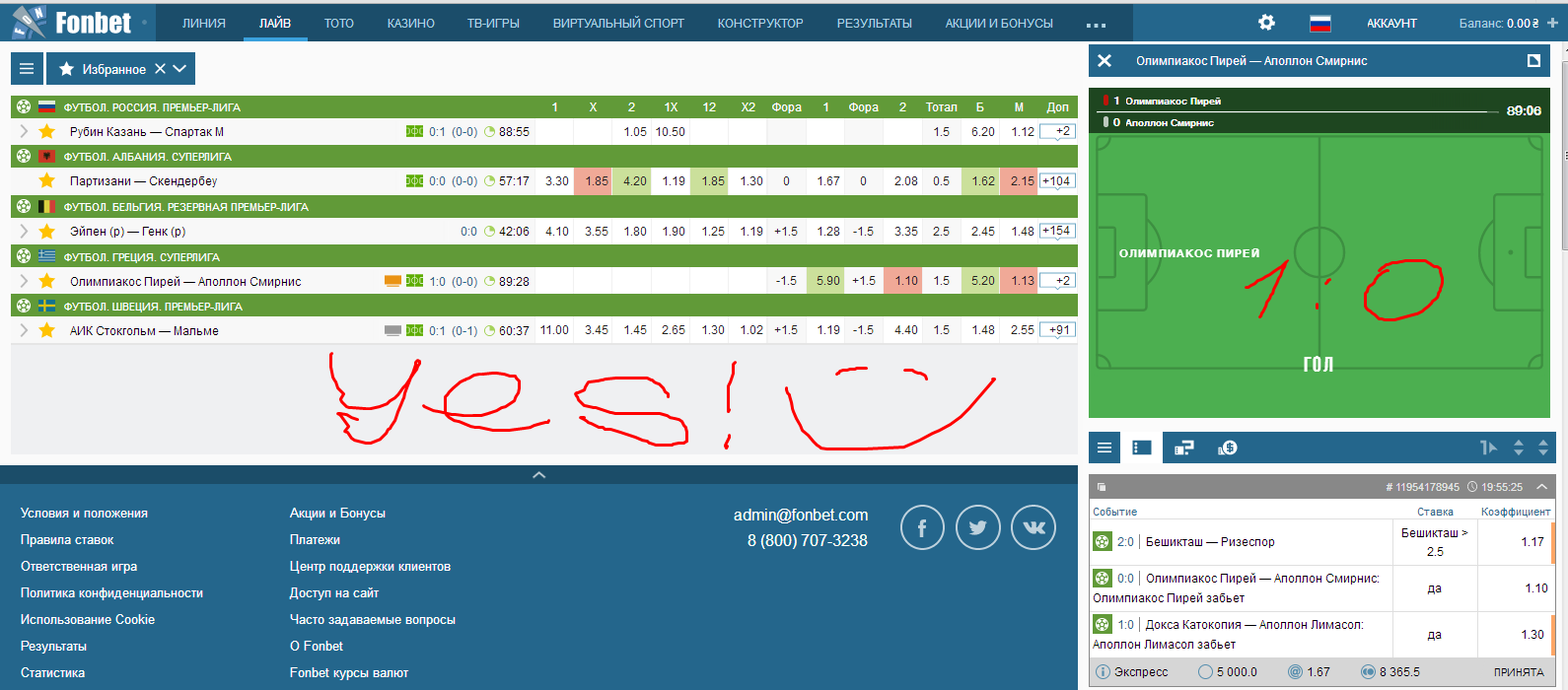Click the Экспресс info icon

(x=1103, y=672)
